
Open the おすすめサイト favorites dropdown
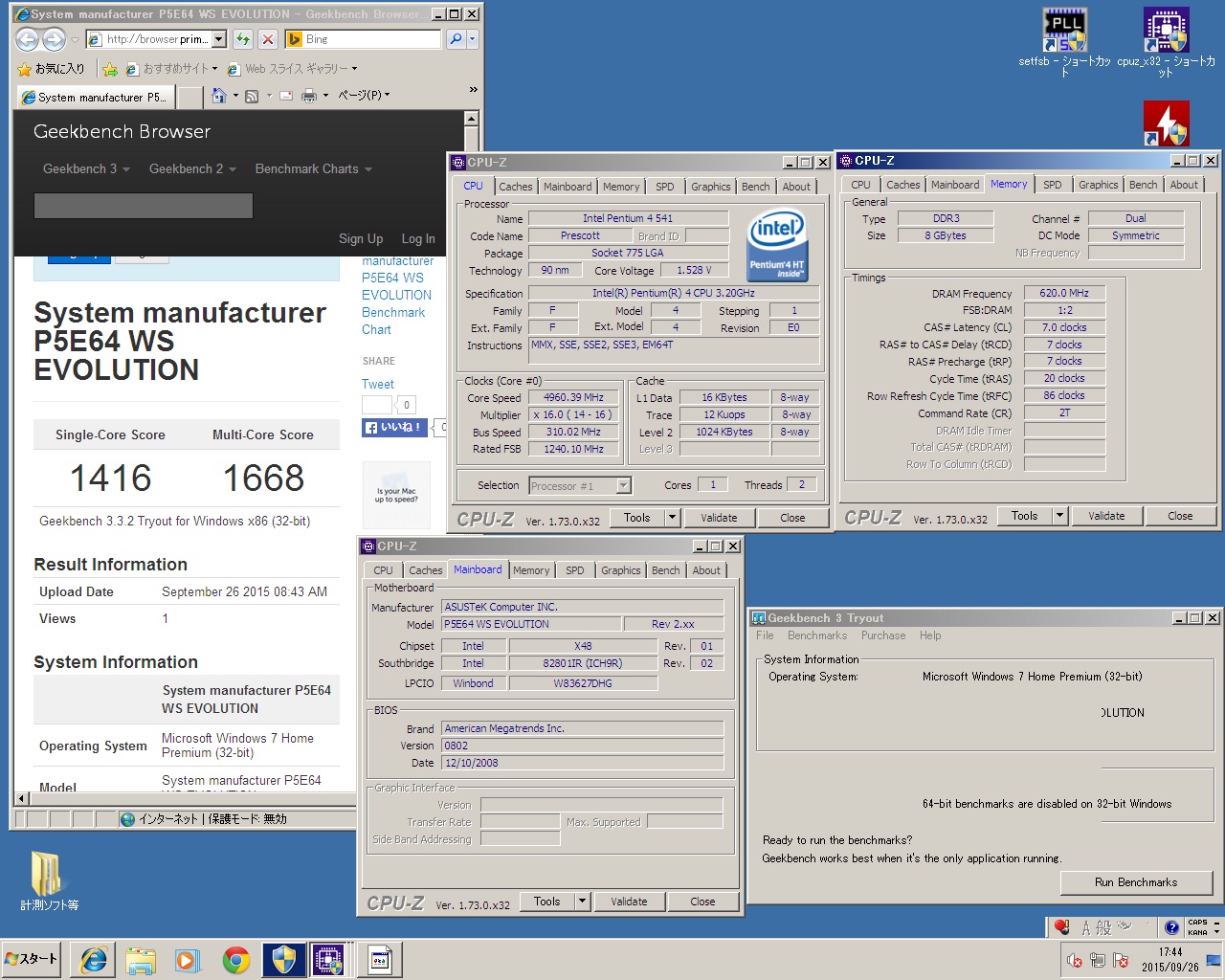point(173,69)
